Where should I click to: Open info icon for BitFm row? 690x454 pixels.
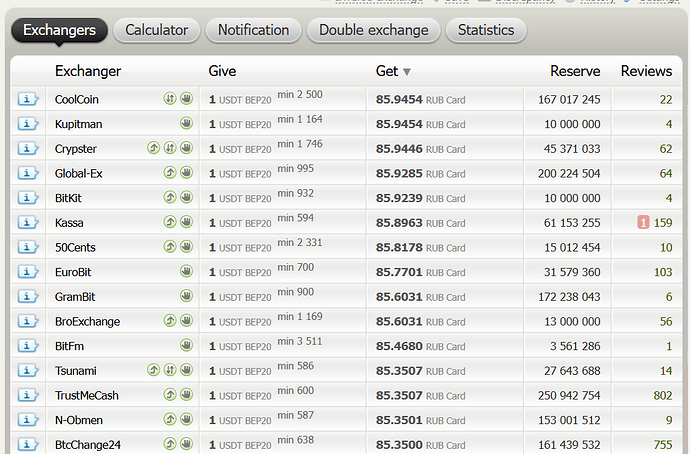pos(28,345)
